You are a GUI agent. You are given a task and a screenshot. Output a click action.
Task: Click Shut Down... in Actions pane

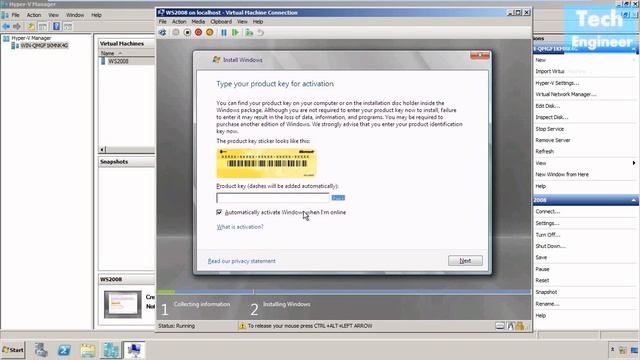pyautogui.click(x=551, y=246)
